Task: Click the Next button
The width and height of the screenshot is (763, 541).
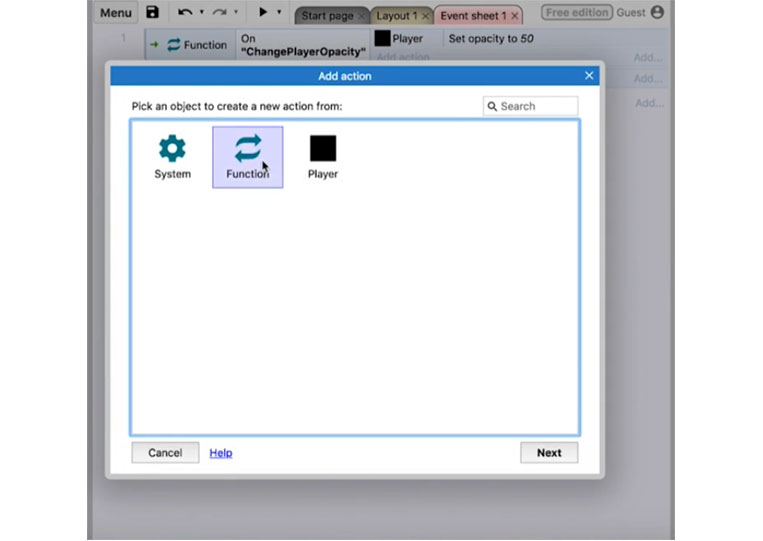Action: click(x=549, y=452)
